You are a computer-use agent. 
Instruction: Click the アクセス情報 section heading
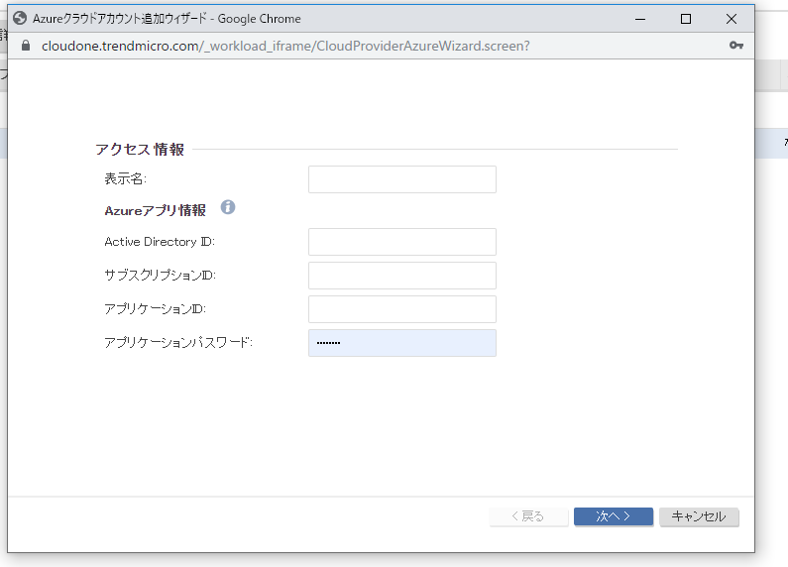tap(140, 149)
